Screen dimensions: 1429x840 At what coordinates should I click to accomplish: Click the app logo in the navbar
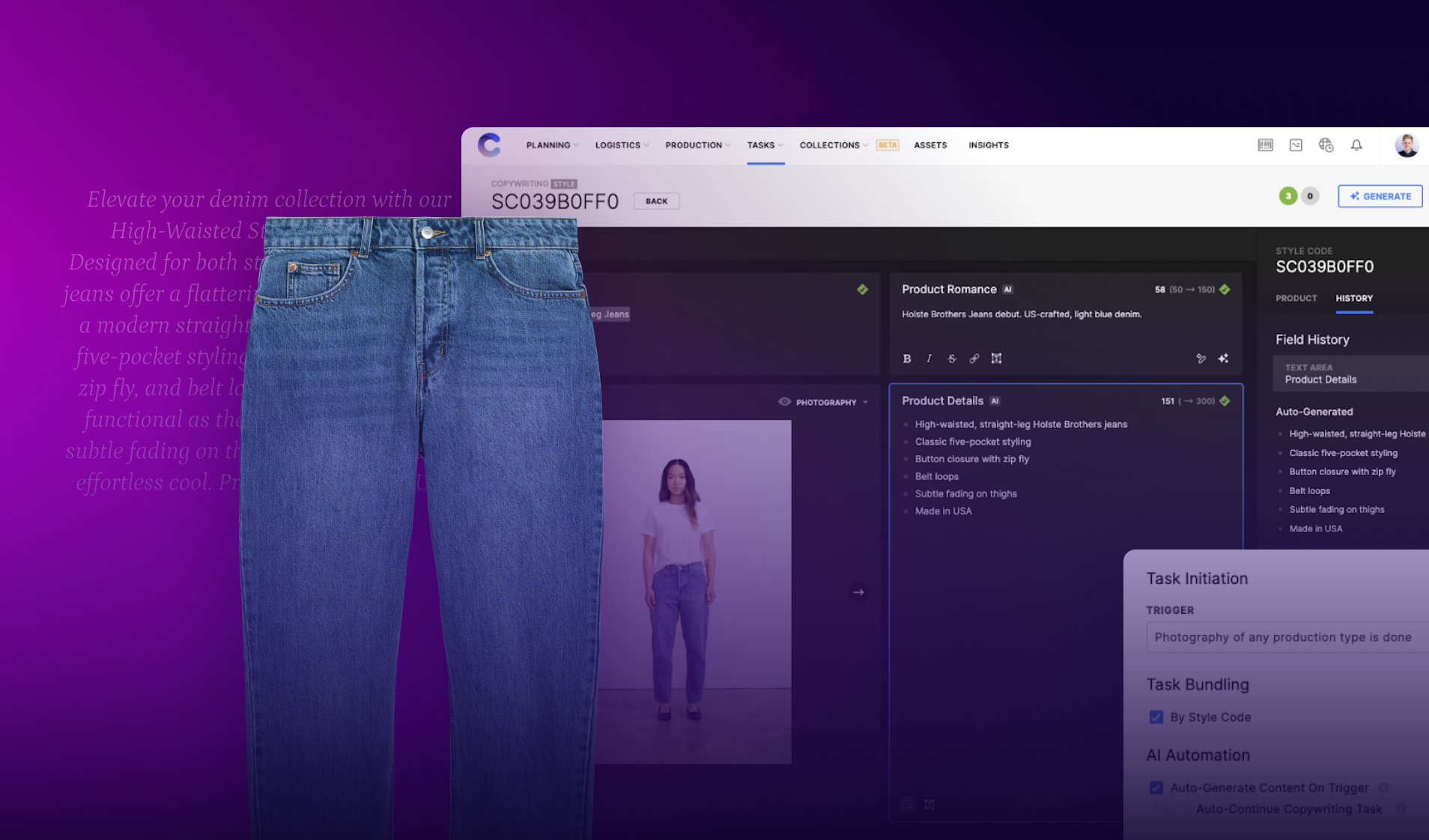click(x=489, y=144)
